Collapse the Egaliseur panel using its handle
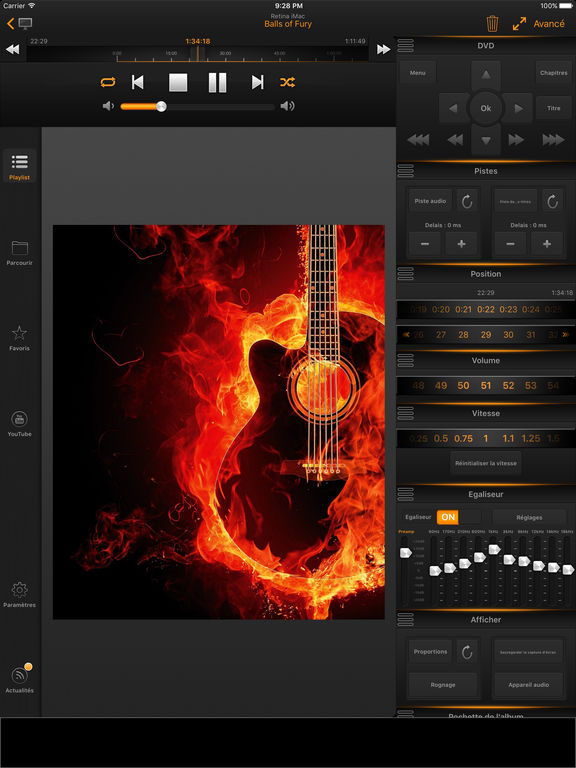The height and width of the screenshot is (768, 576). (406, 495)
